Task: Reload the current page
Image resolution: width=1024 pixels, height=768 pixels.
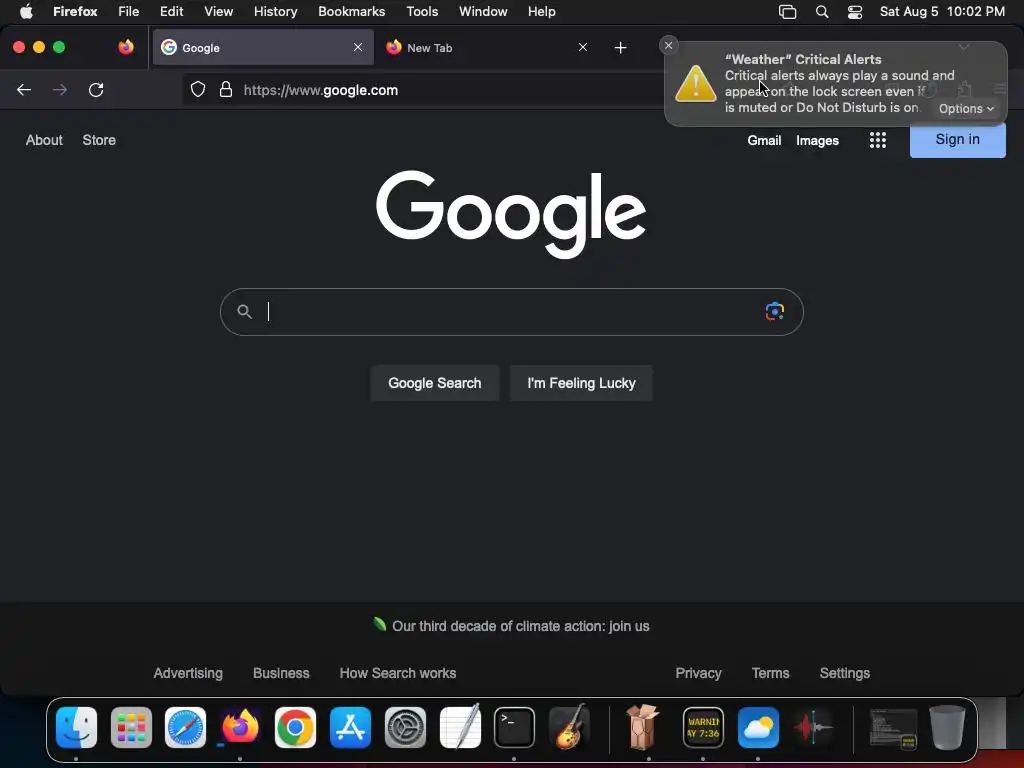Action: tap(96, 90)
